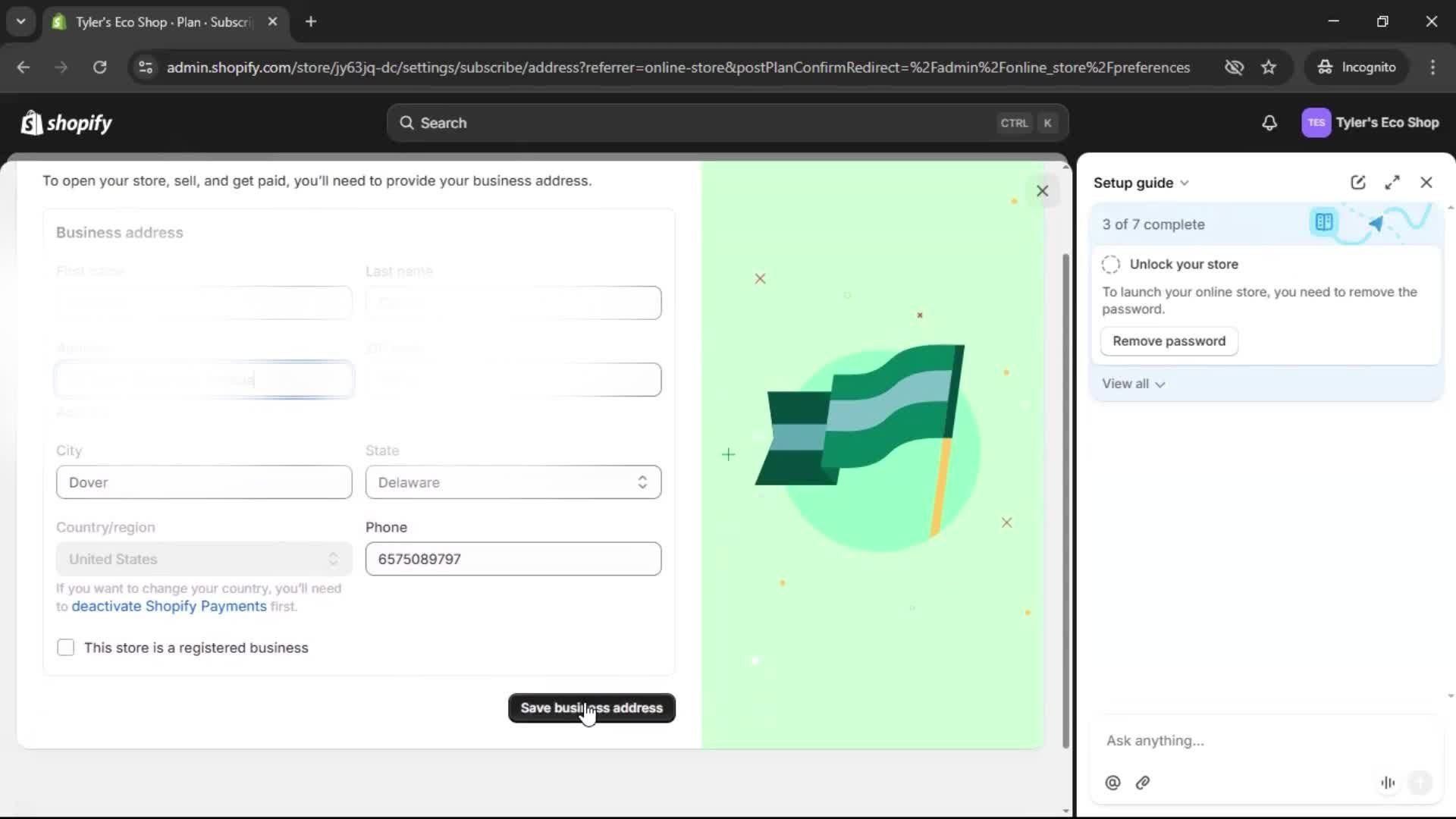Open the Shopify home logo

pyautogui.click(x=66, y=122)
